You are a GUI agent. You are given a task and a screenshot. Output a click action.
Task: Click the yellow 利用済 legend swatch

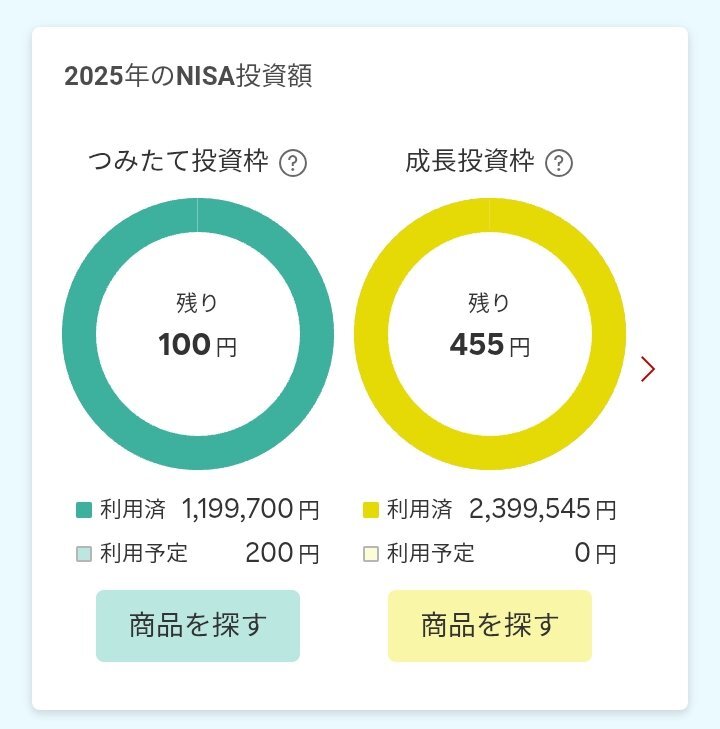click(x=371, y=510)
